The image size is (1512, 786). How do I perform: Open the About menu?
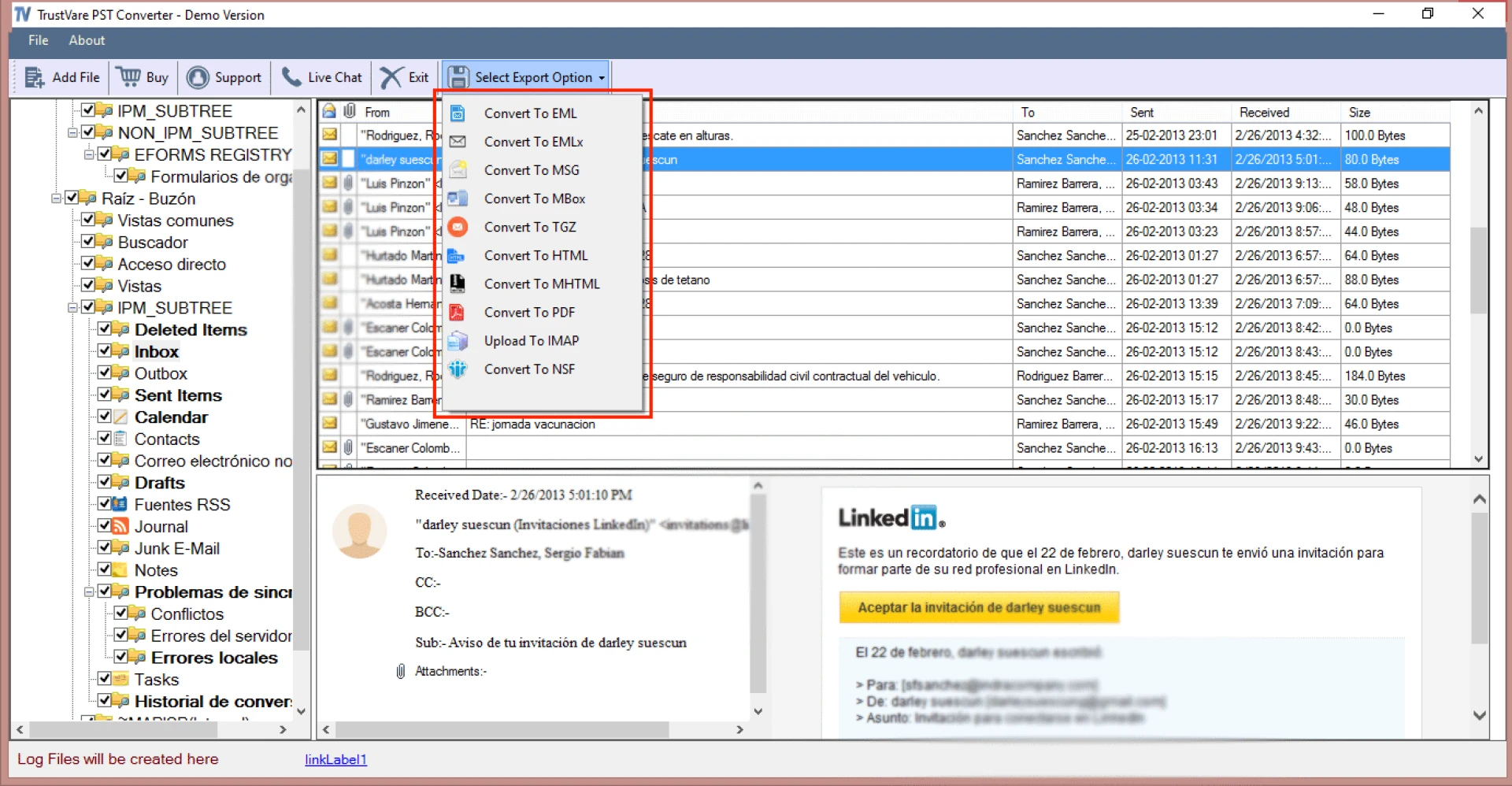coord(86,40)
